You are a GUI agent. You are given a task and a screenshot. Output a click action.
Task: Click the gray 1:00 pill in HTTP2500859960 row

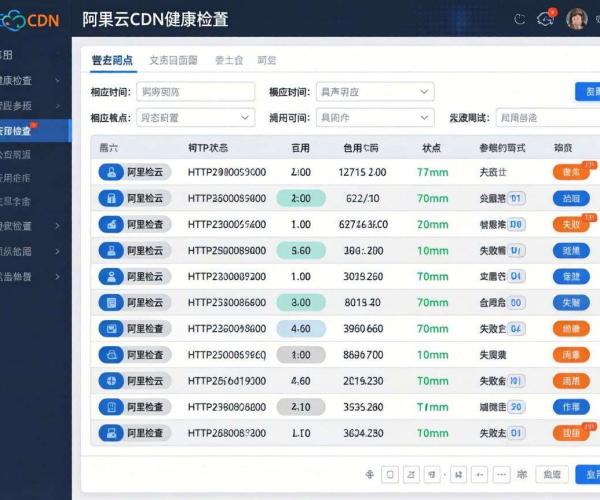(301, 355)
